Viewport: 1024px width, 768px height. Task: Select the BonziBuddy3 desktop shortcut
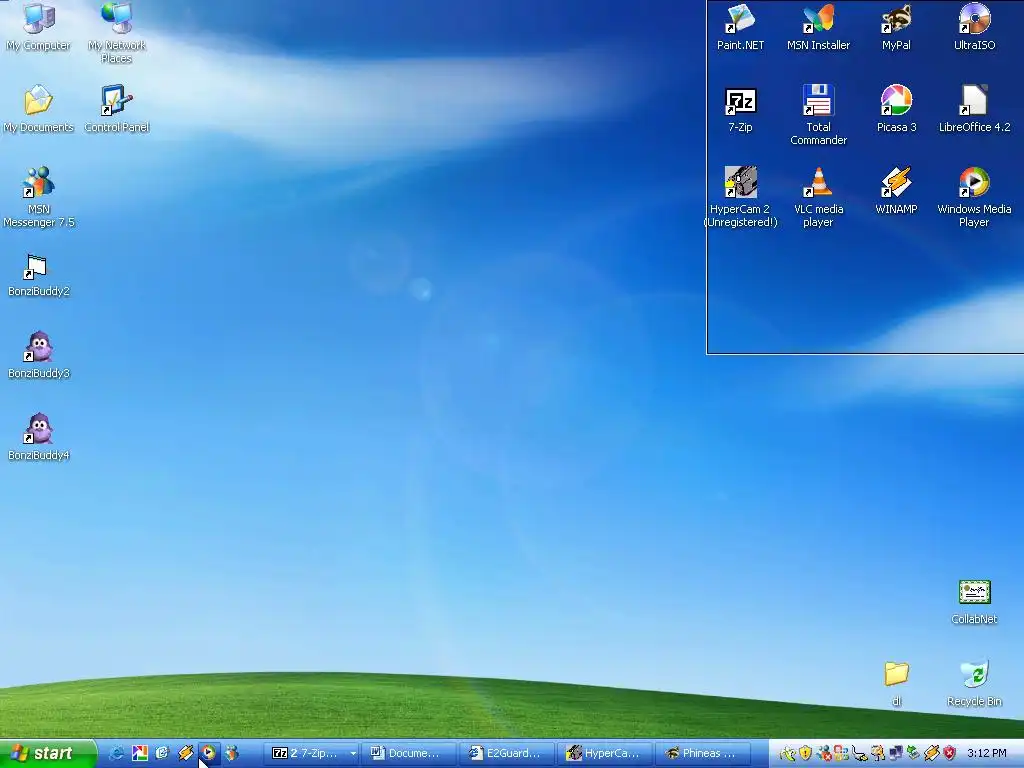pyautogui.click(x=39, y=355)
